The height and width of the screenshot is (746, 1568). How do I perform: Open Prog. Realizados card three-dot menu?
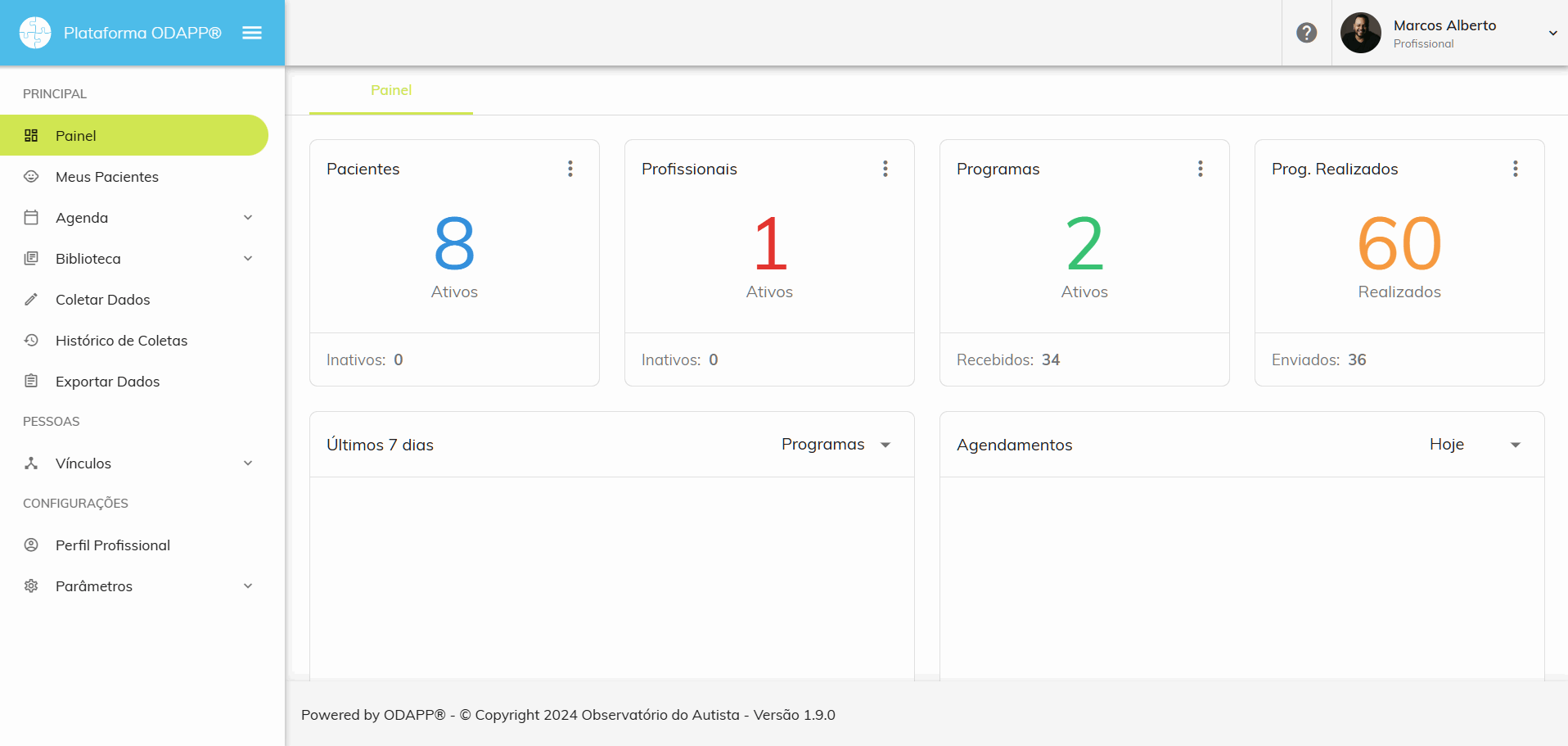[x=1516, y=169]
